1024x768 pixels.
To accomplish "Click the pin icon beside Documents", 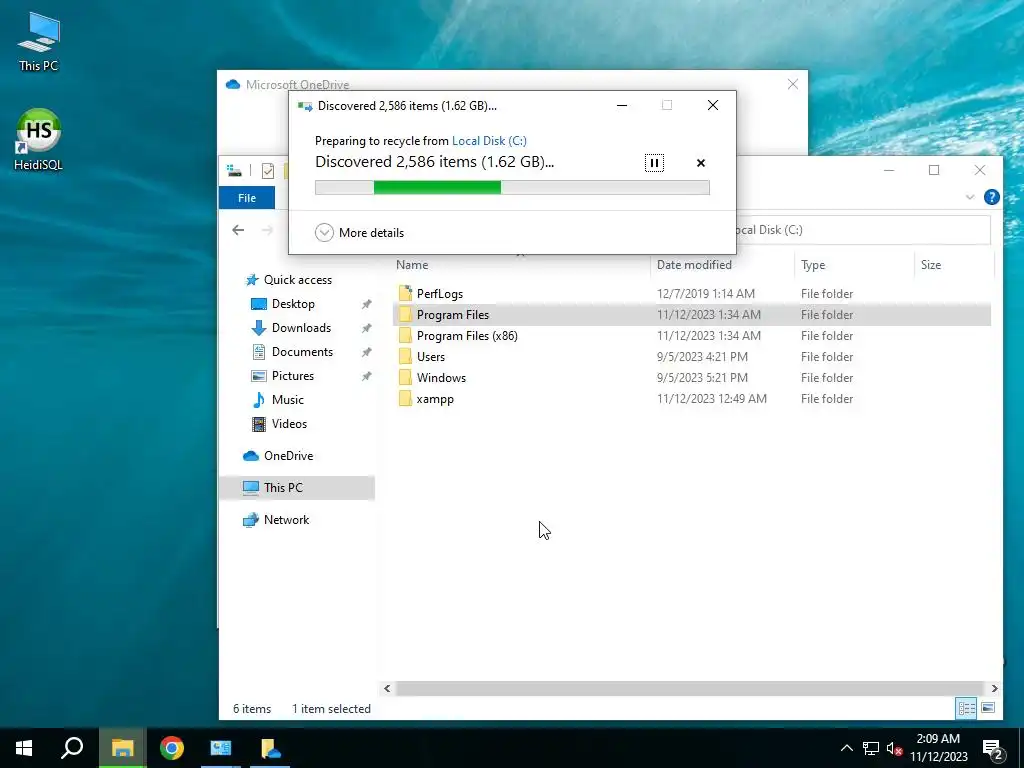I will pyautogui.click(x=366, y=352).
